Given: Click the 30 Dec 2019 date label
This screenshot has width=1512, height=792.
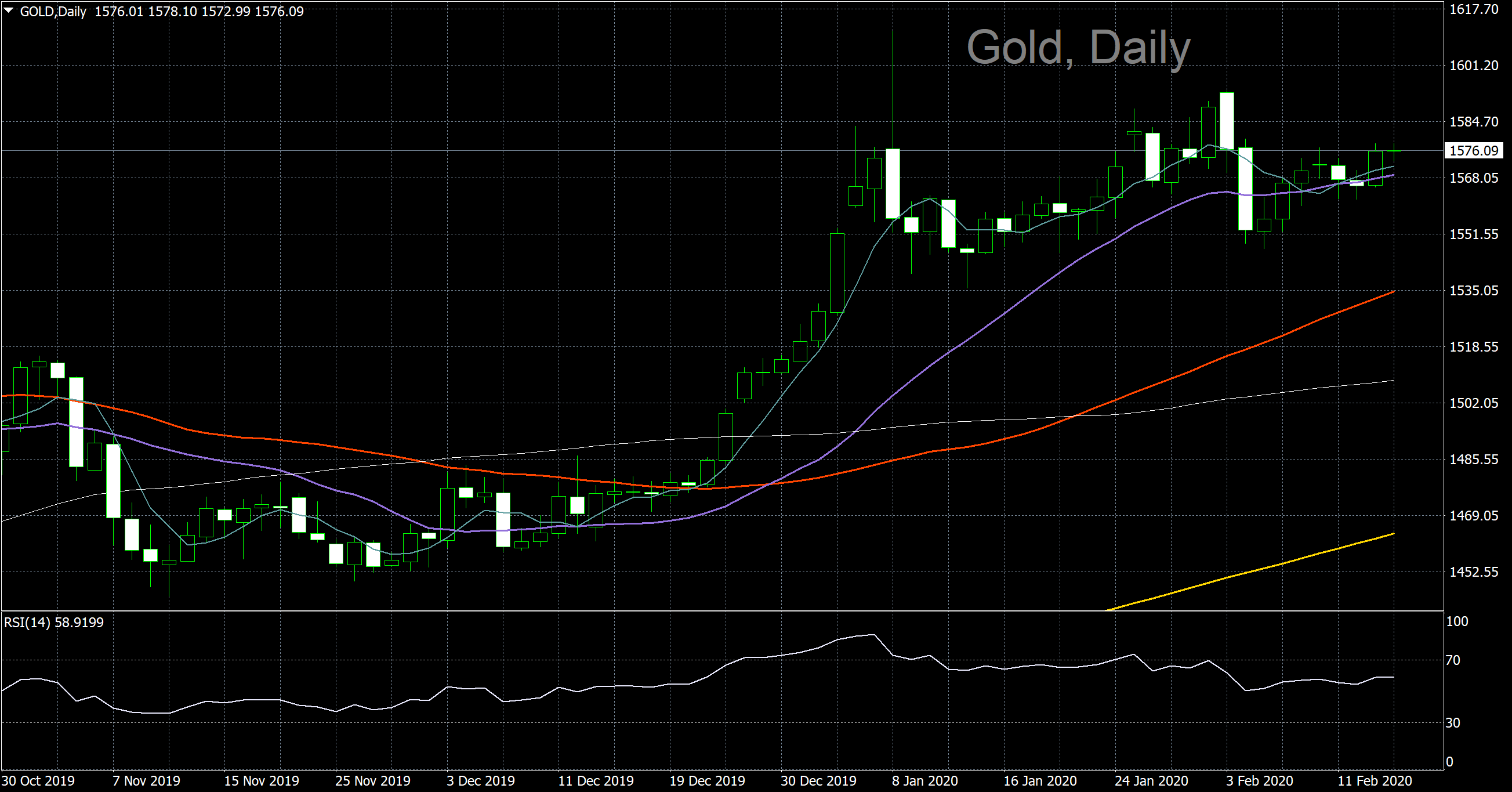Looking at the screenshot, I should tap(818, 781).
